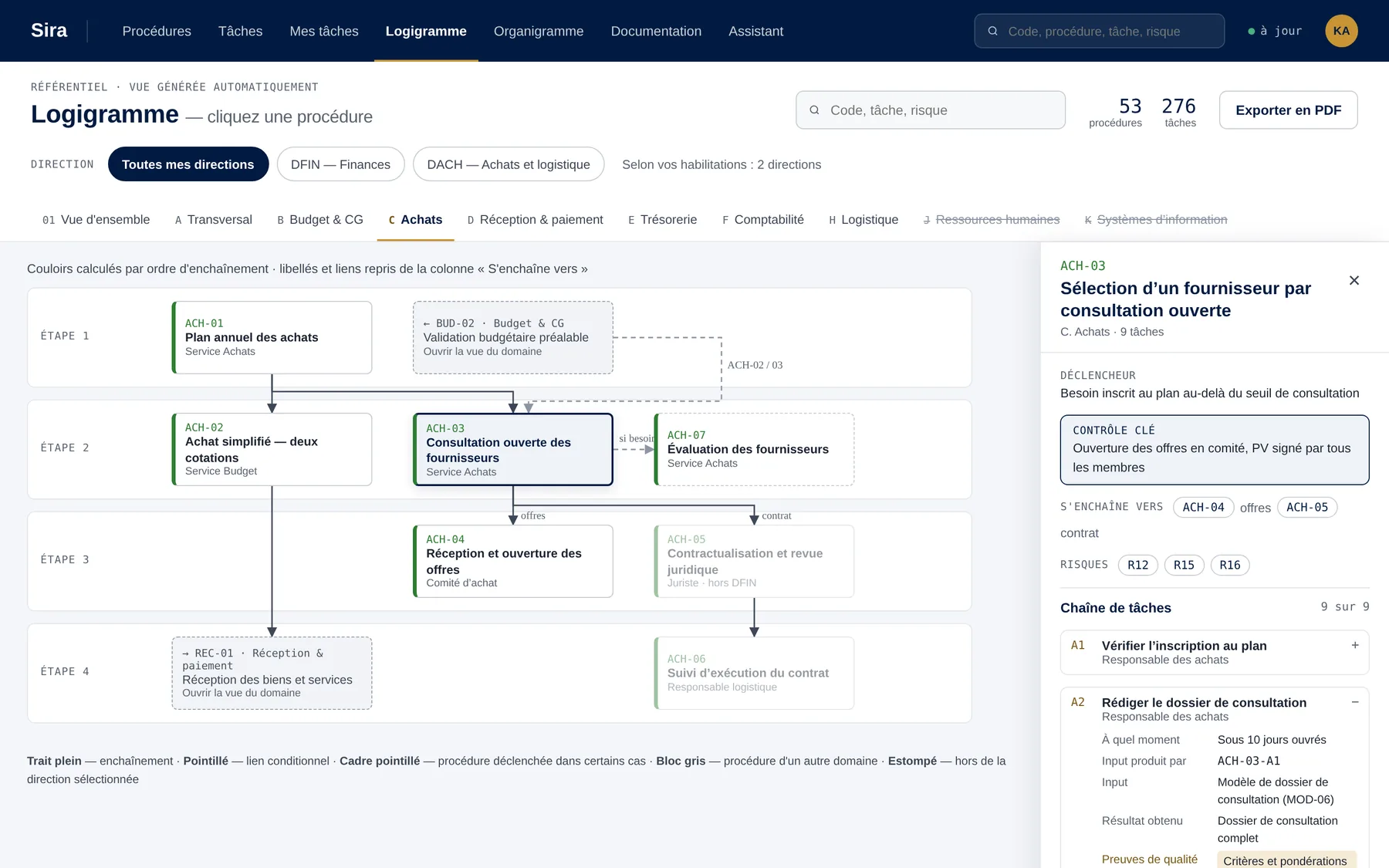Open the REC-01 Réception des biens et services block
The height and width of the screenshot is (868, 1389).
(x=272, y=673)
